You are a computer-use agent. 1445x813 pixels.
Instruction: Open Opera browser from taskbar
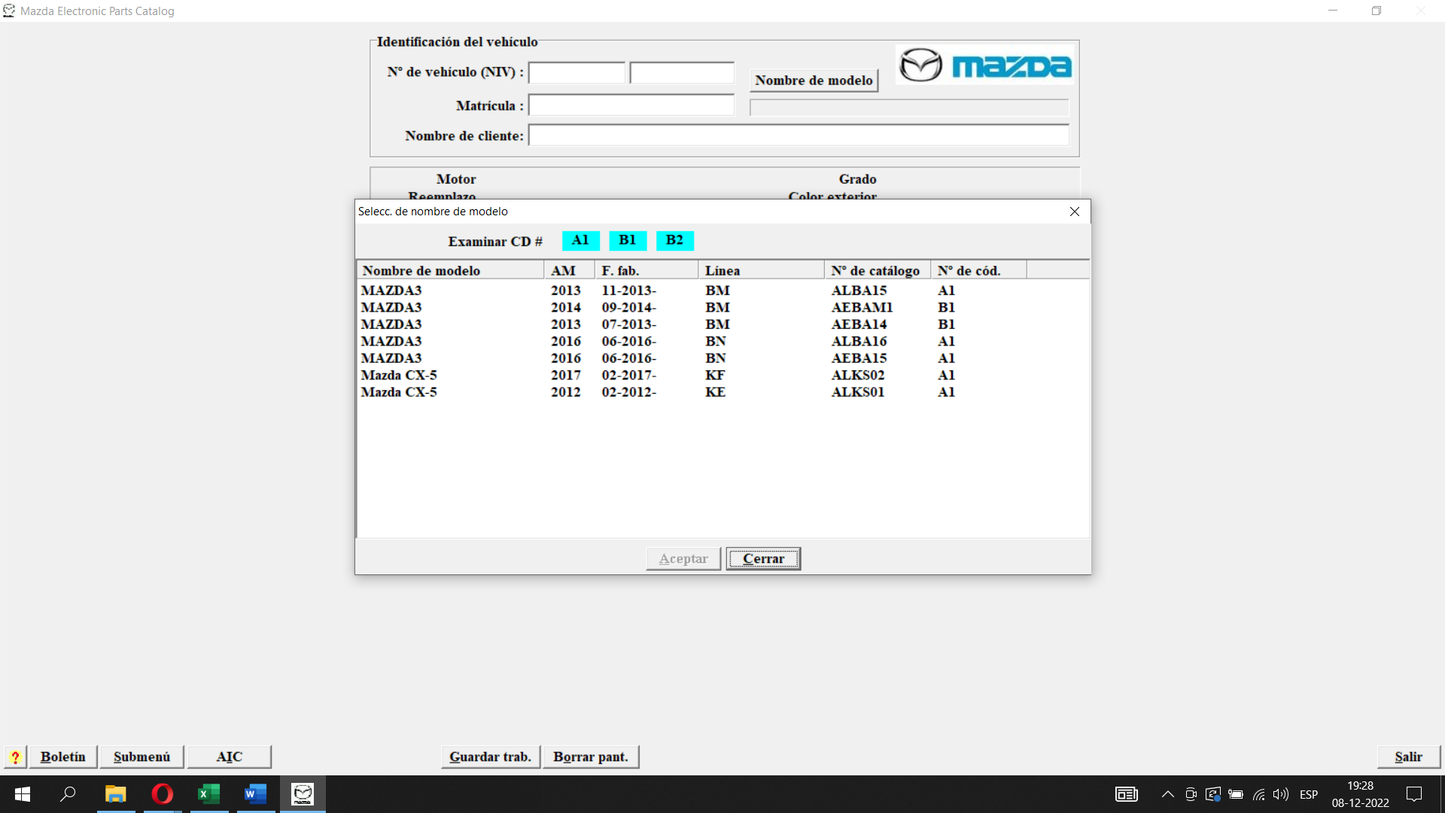(162, 794)
